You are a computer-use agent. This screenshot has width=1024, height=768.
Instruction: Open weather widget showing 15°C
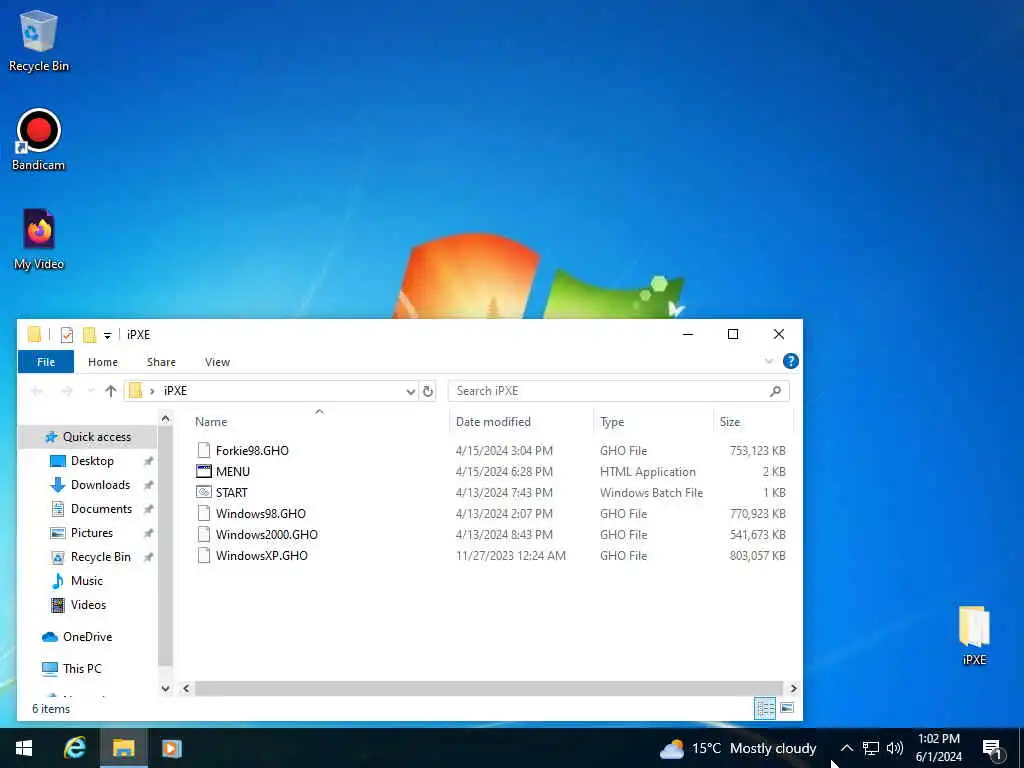coord(738,748)
